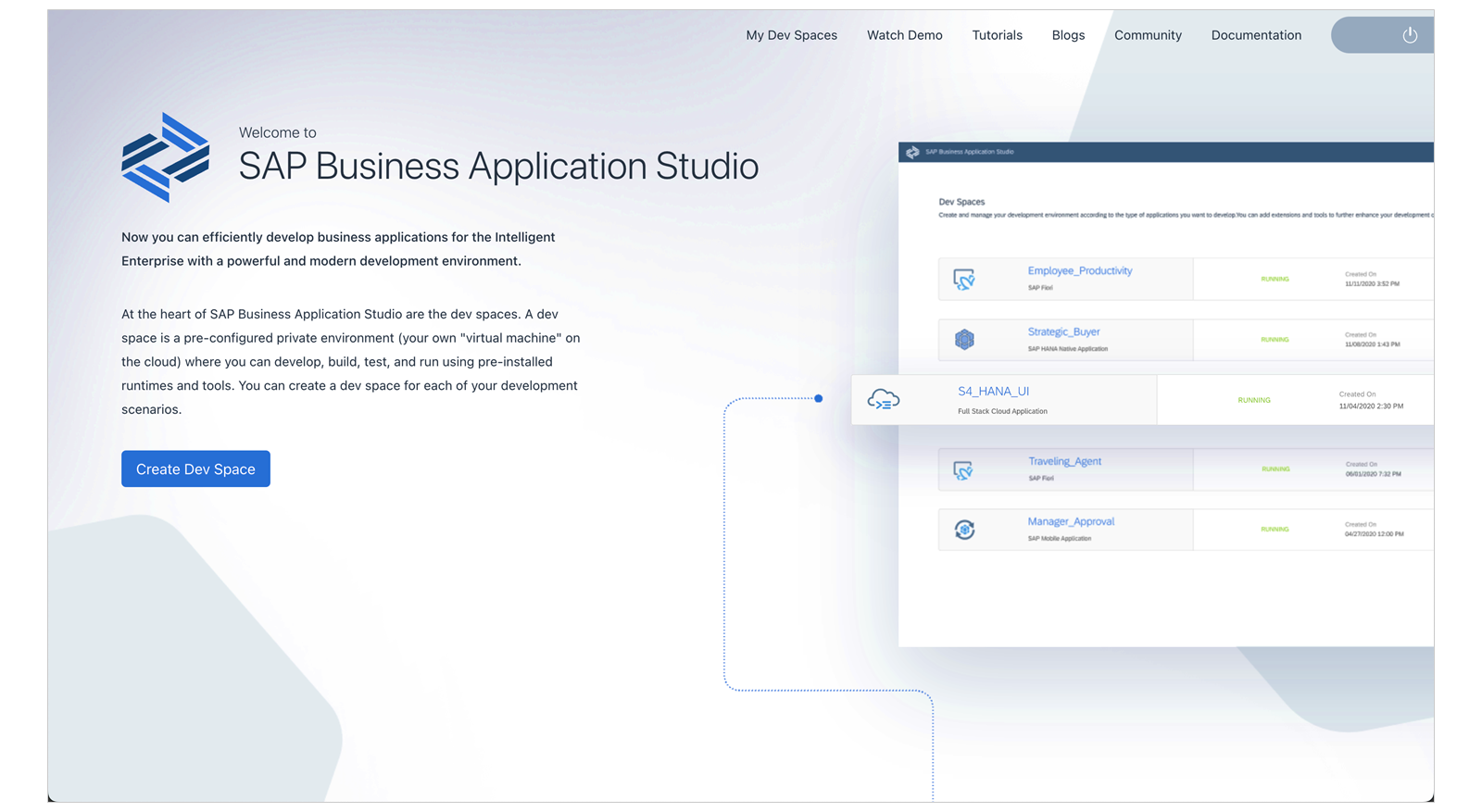Click the 'SAP Mobile Application' label
The height and width of the screenshot is (812, 1482).
tap(1059, 539)
